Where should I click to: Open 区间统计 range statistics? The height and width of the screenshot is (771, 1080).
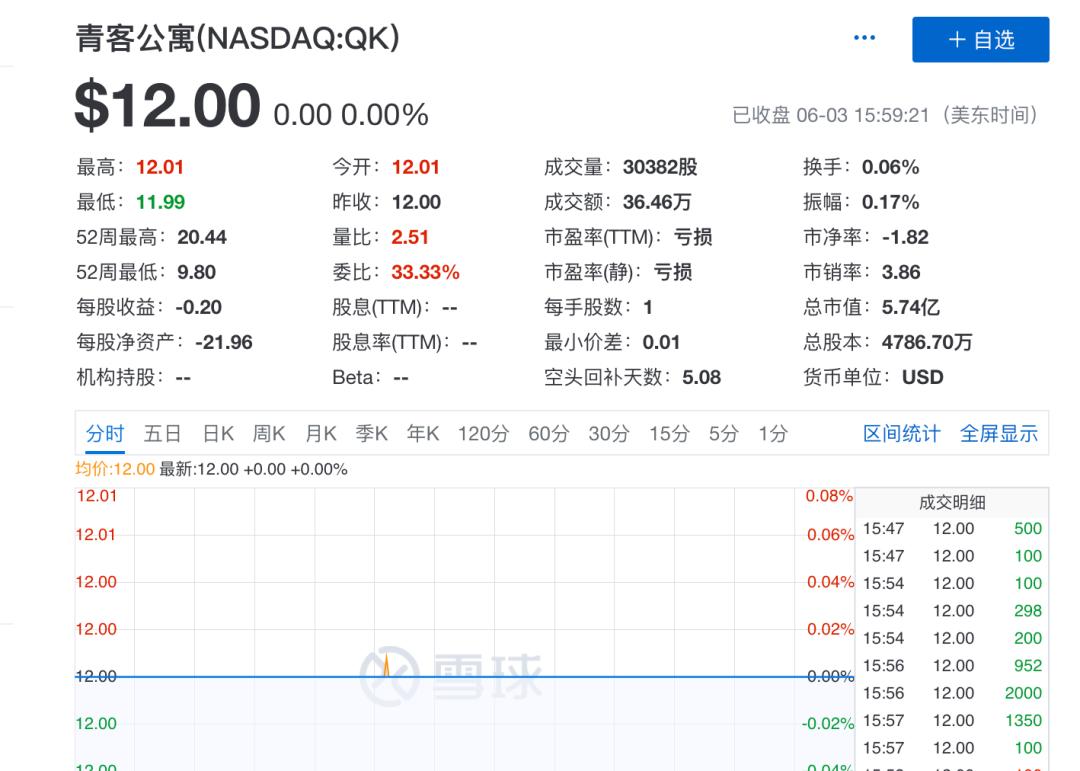coord(901,434)
